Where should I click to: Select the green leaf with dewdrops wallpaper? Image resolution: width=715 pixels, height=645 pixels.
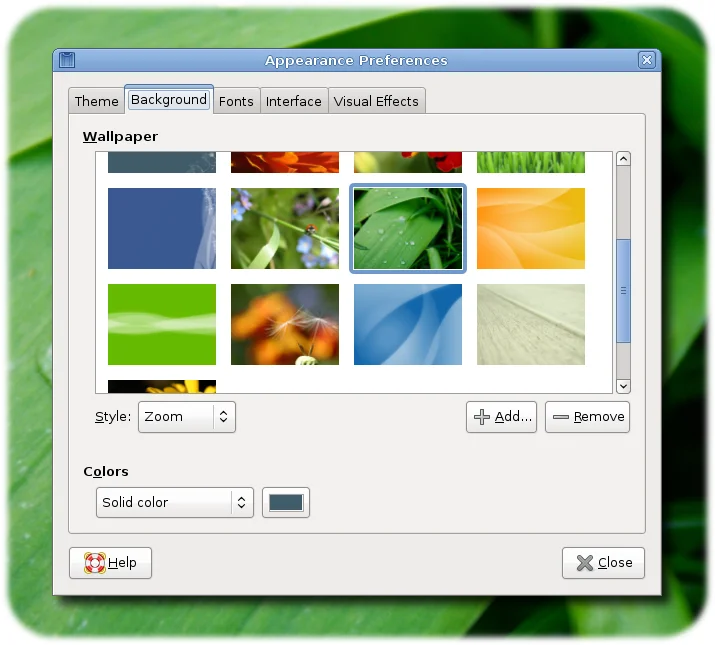tap(408, 229)
